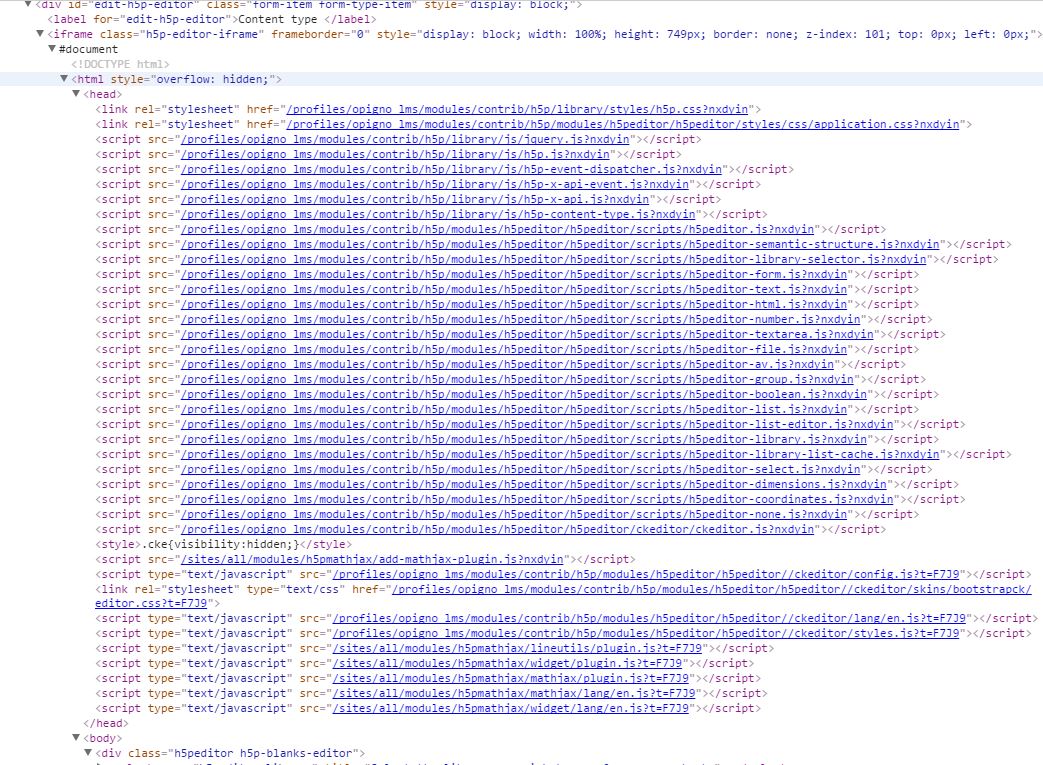Open the widget/lang/en.js link
Screen dimensions: 1043x765
[511, 708]
